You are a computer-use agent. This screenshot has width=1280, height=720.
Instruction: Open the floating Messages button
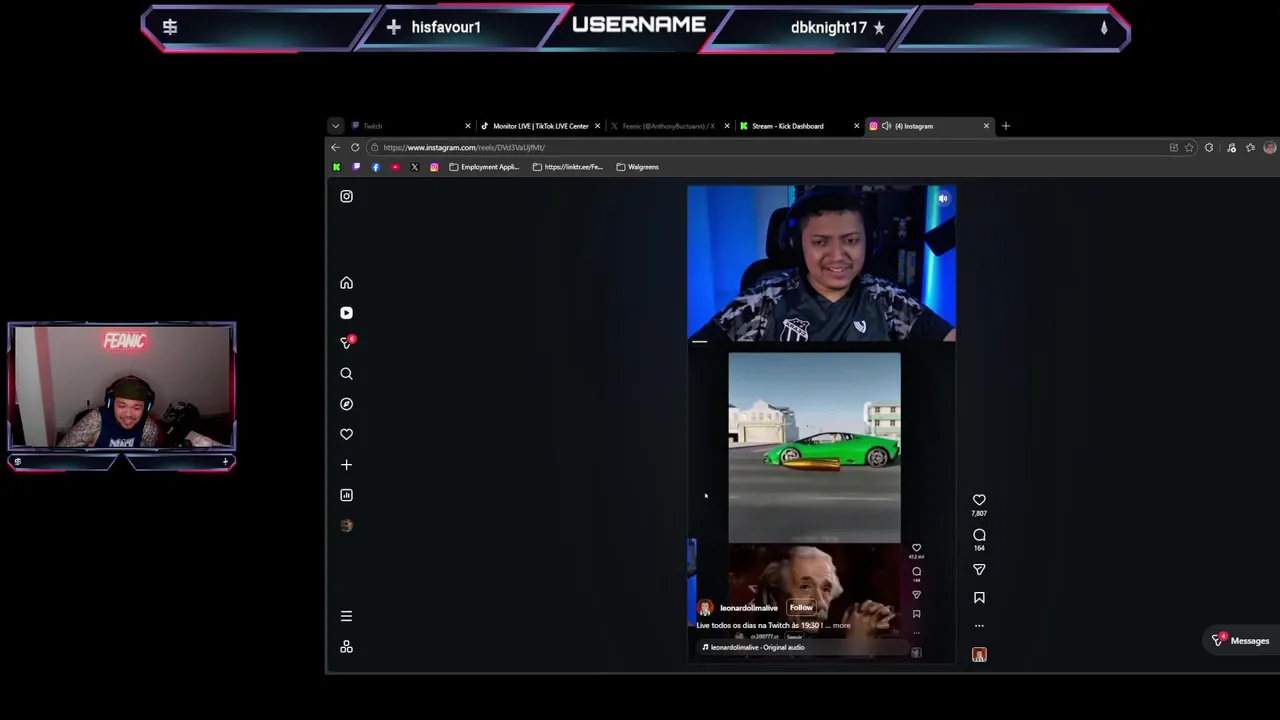[x=1240, y=641]
